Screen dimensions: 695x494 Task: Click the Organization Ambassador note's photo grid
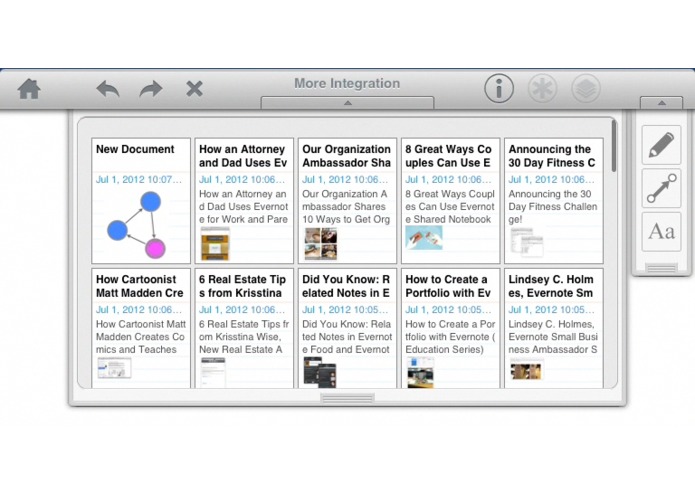click(320, 244)
